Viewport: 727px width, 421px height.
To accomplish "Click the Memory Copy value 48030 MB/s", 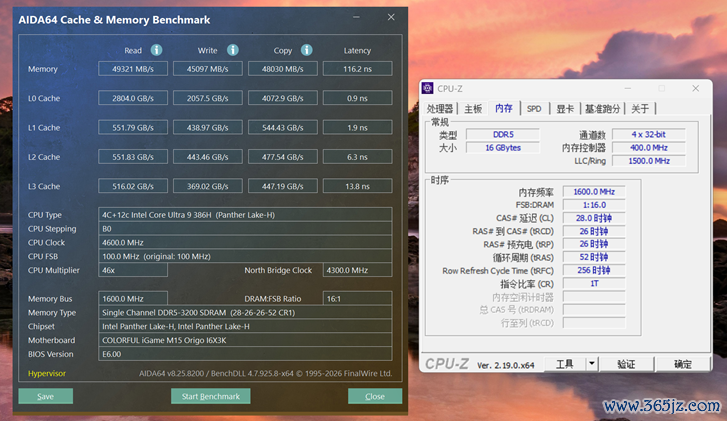I will pos(283,69).
